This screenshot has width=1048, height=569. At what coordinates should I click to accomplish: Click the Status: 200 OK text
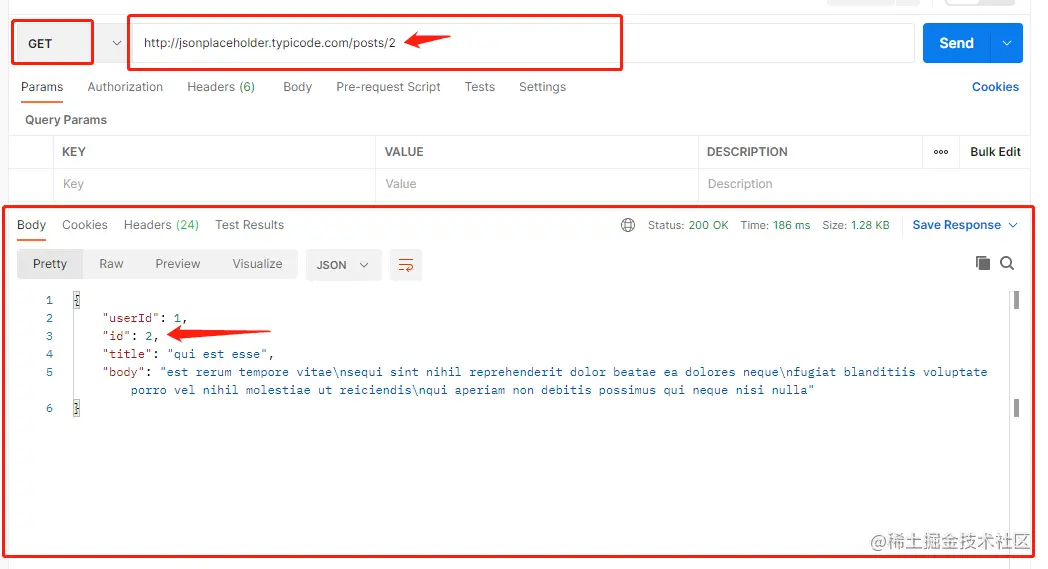point(688,225)
